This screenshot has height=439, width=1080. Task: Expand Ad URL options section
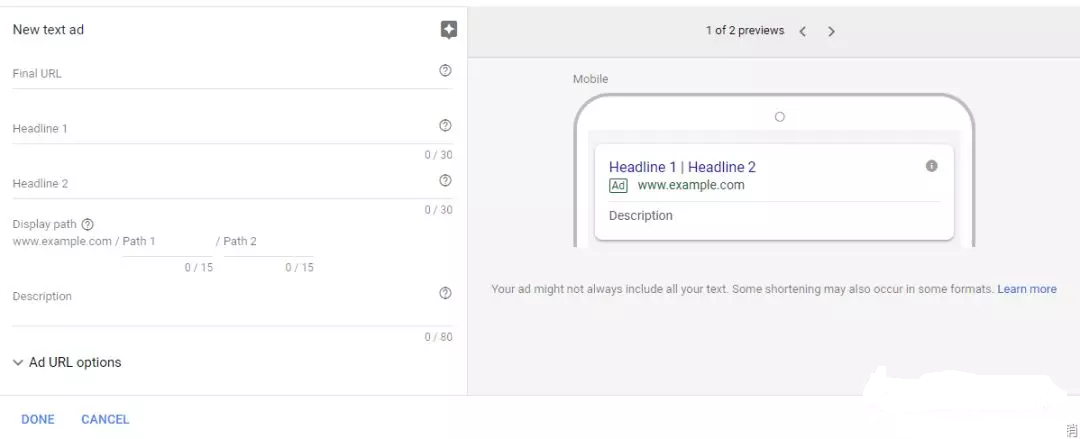point(67,363)
